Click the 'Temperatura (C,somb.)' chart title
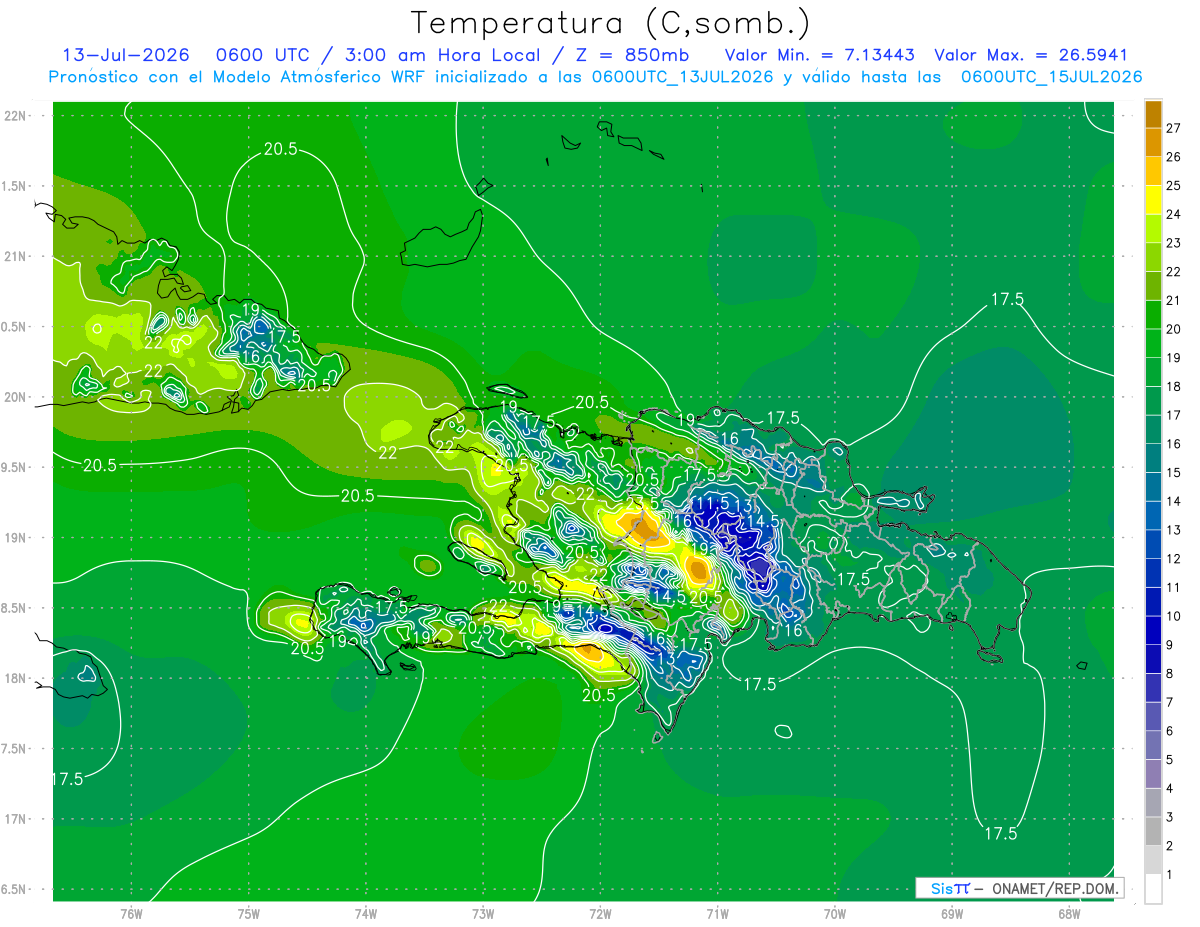This screenshot has height=927, width=1200. 610,23
